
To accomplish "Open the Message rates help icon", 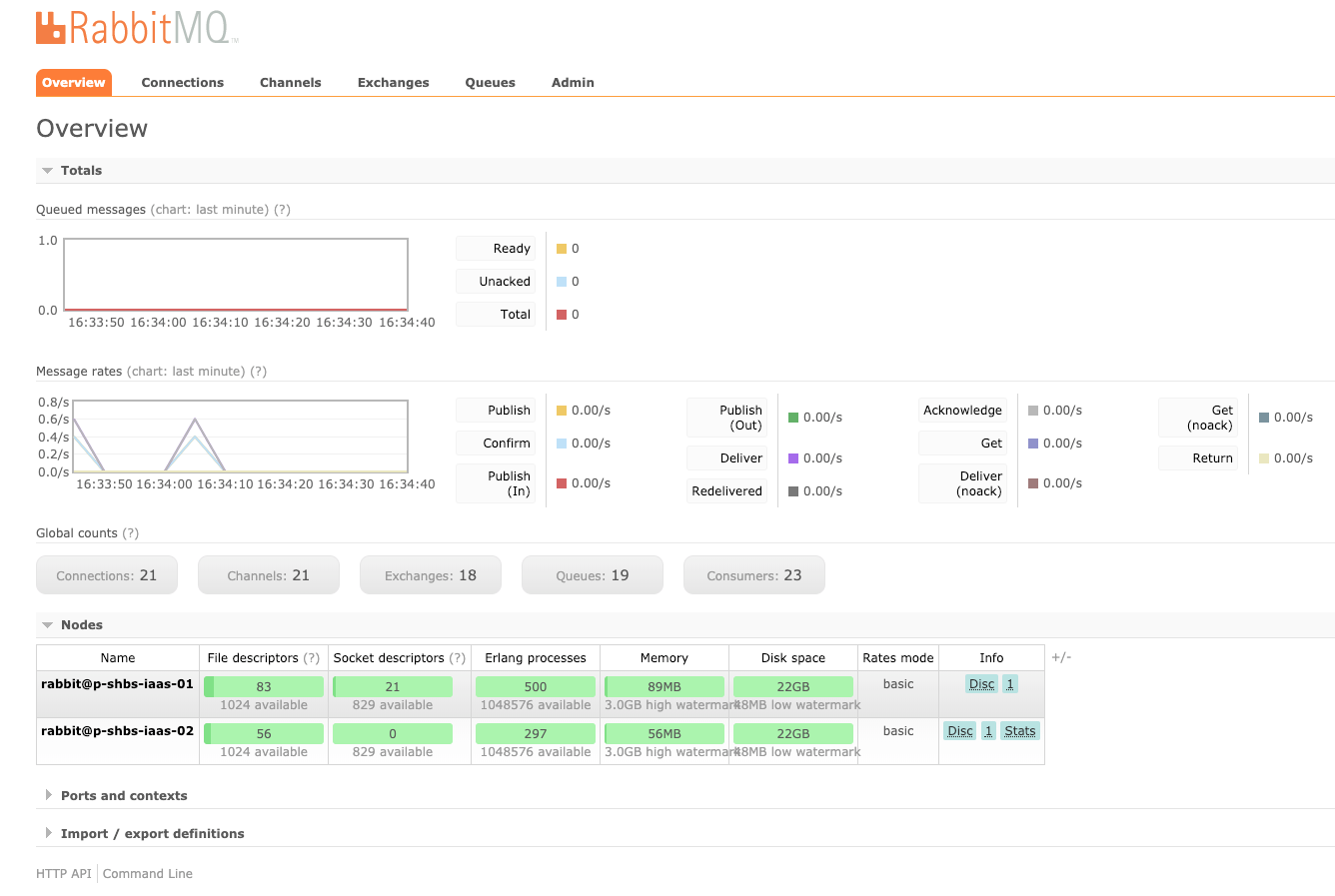I will (260, 371).
